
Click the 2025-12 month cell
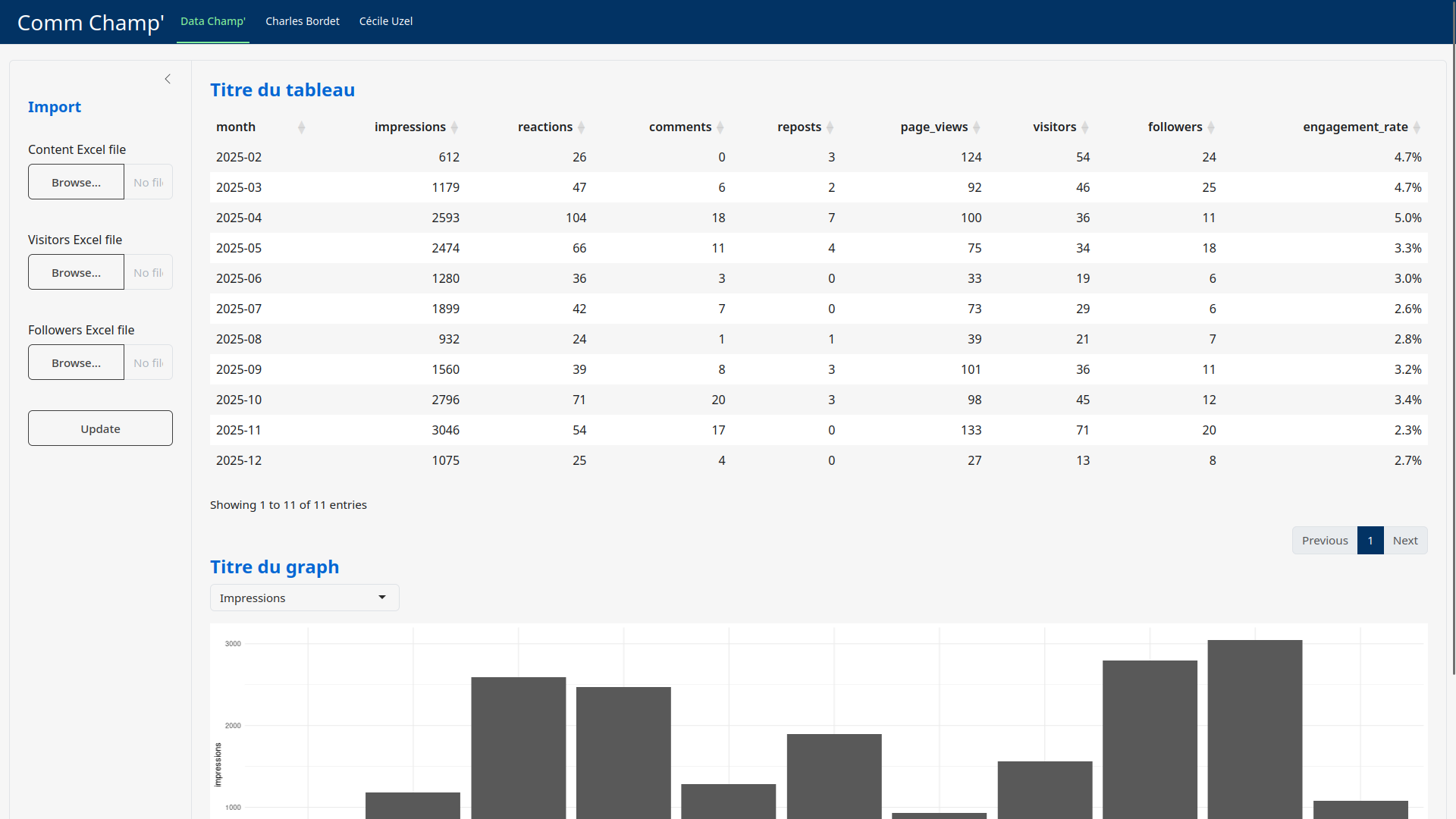pos(239,460)
